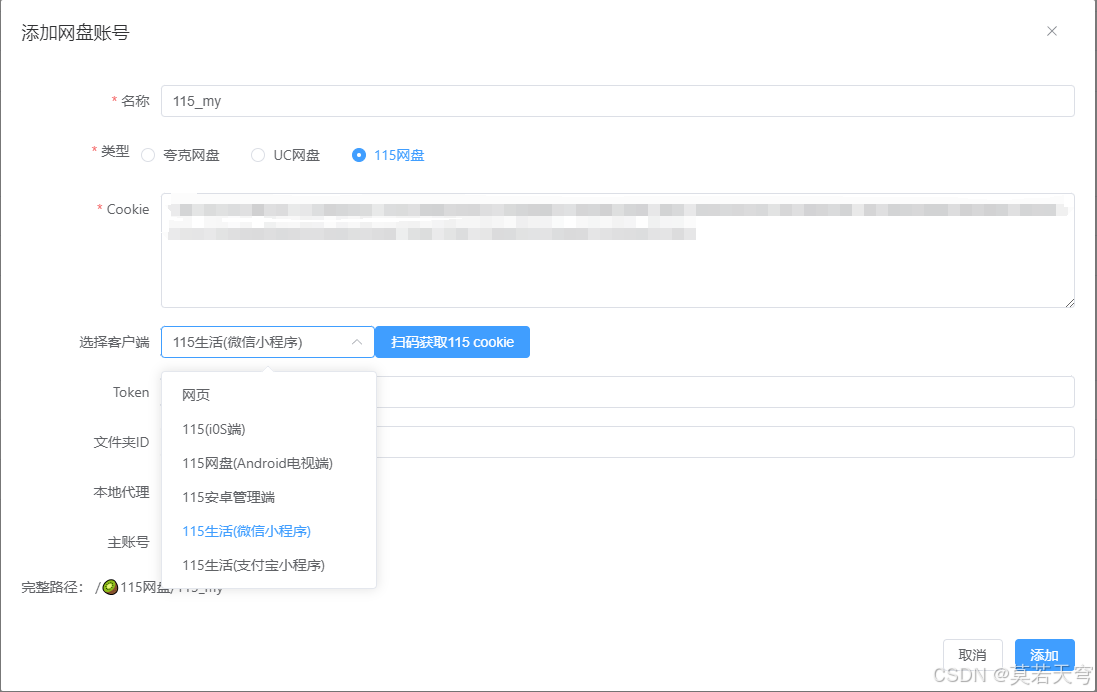Choose 115生活(微信小程序) option

(x=269, y=531)
